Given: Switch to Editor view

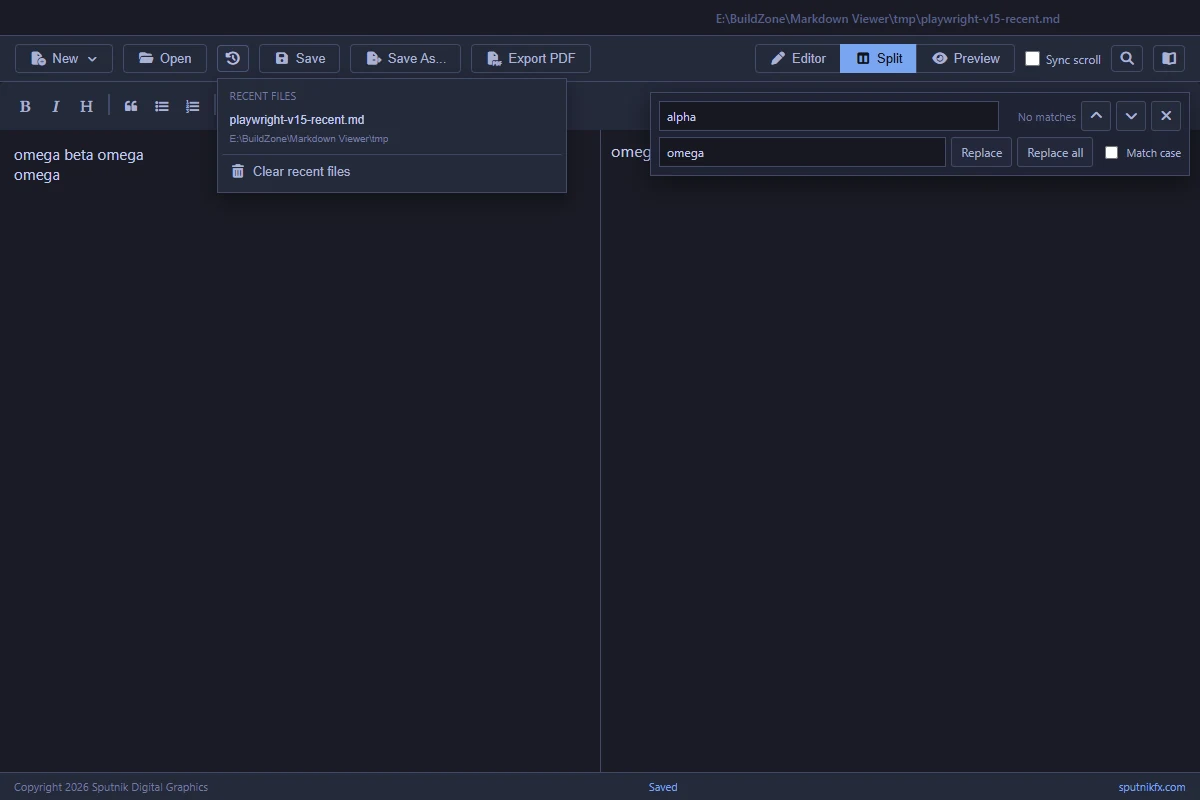Looking at the screenshot, I should point(798,58).
